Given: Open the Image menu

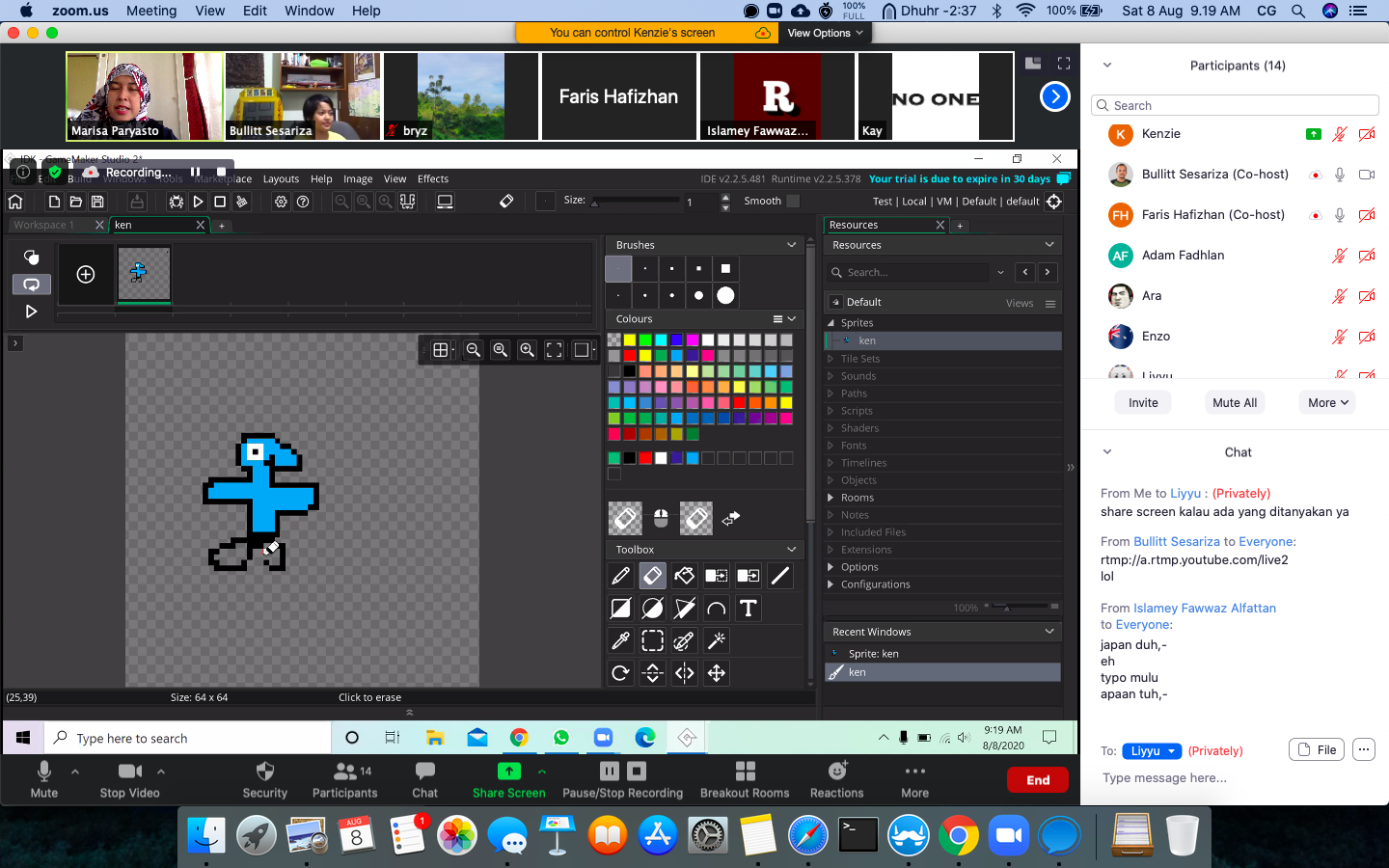Looking at the screenshot, I should click(358, 178).
